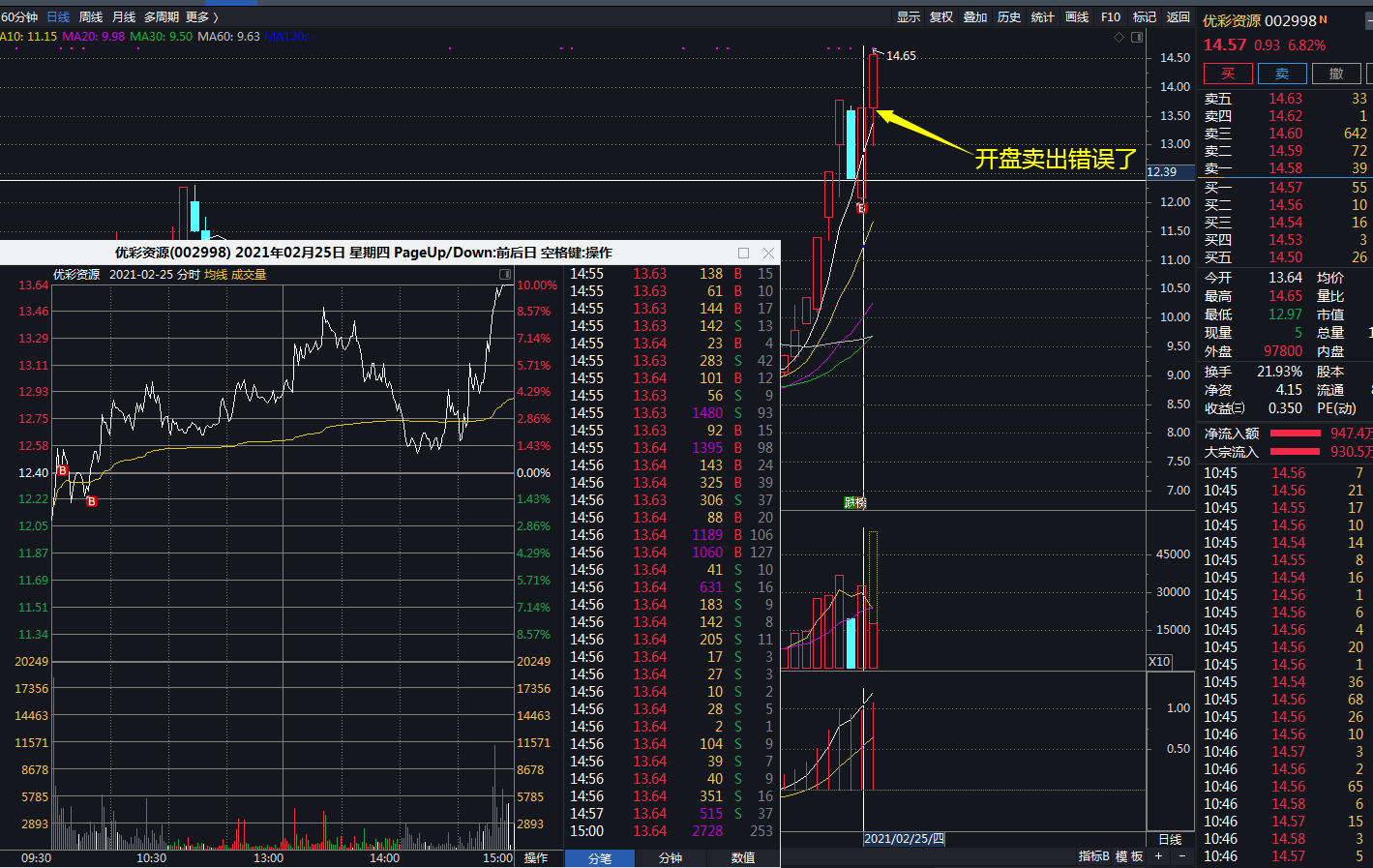The image size is (1373, 868).
Task: Click the 日线 label at the chart's bottom right
Action: [x=1170, y=839]
